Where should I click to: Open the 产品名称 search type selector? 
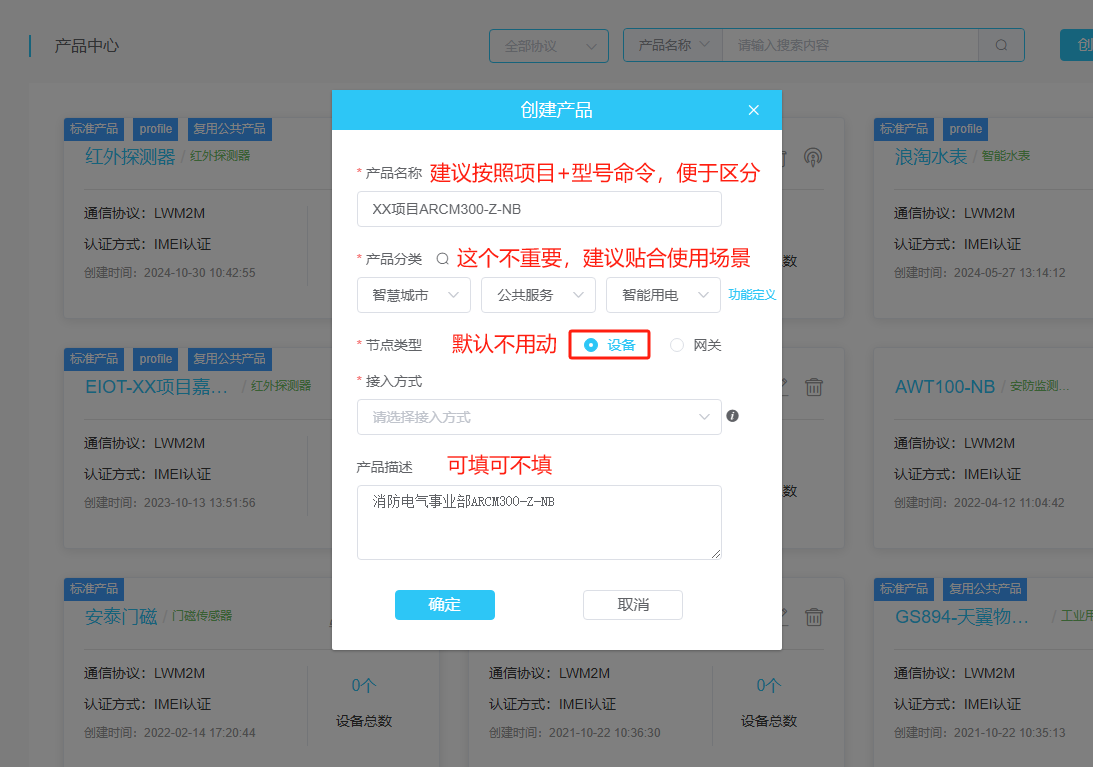tap(673, 45)
